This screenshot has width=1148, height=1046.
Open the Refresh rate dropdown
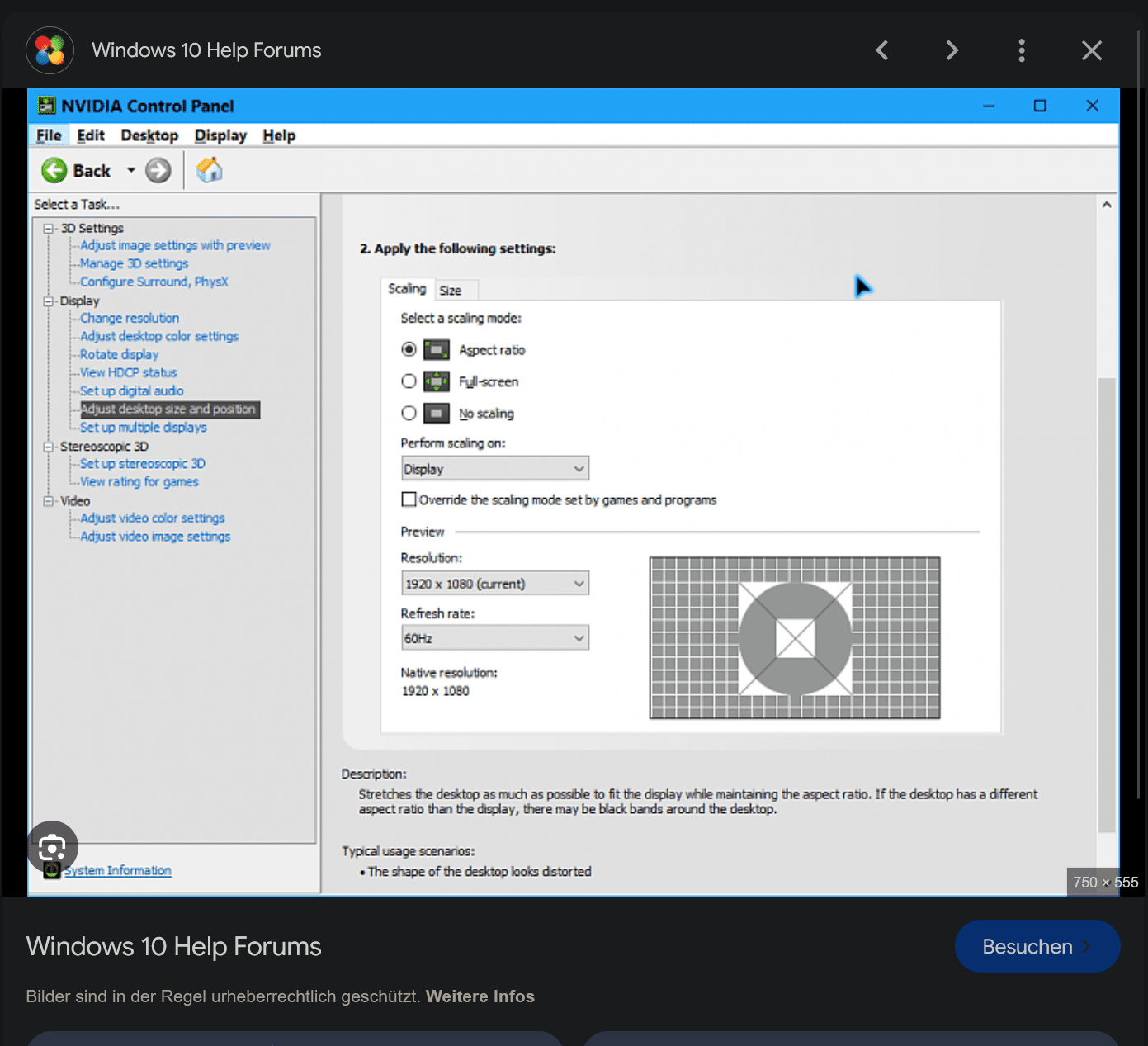495,638
